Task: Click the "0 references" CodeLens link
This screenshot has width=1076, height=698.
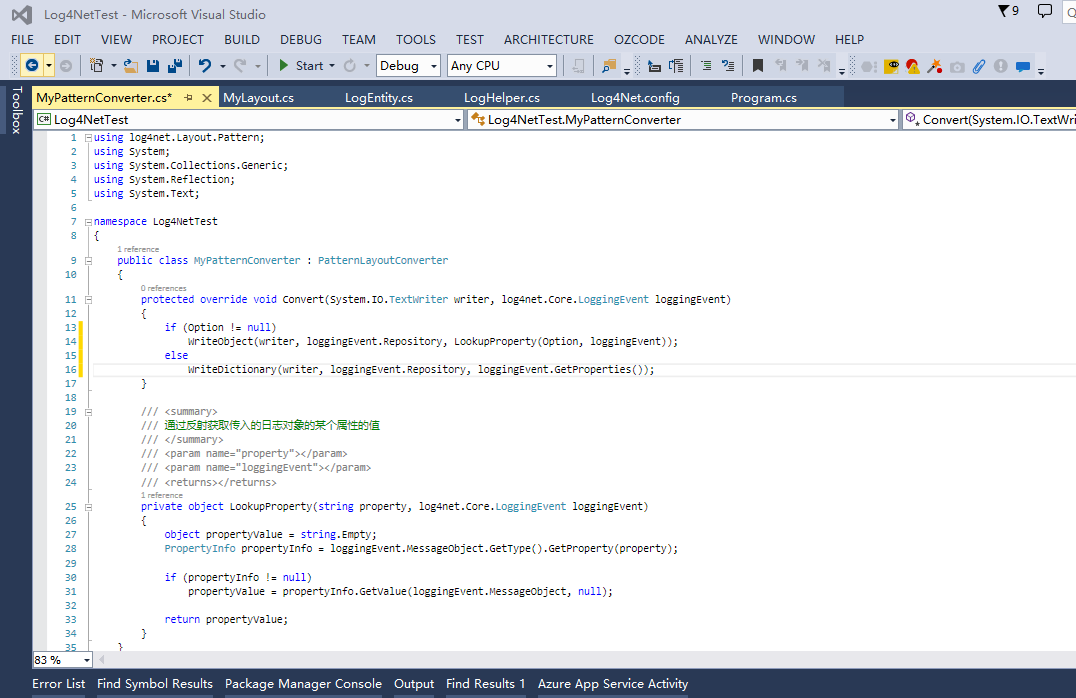Action: coord(163,288)
